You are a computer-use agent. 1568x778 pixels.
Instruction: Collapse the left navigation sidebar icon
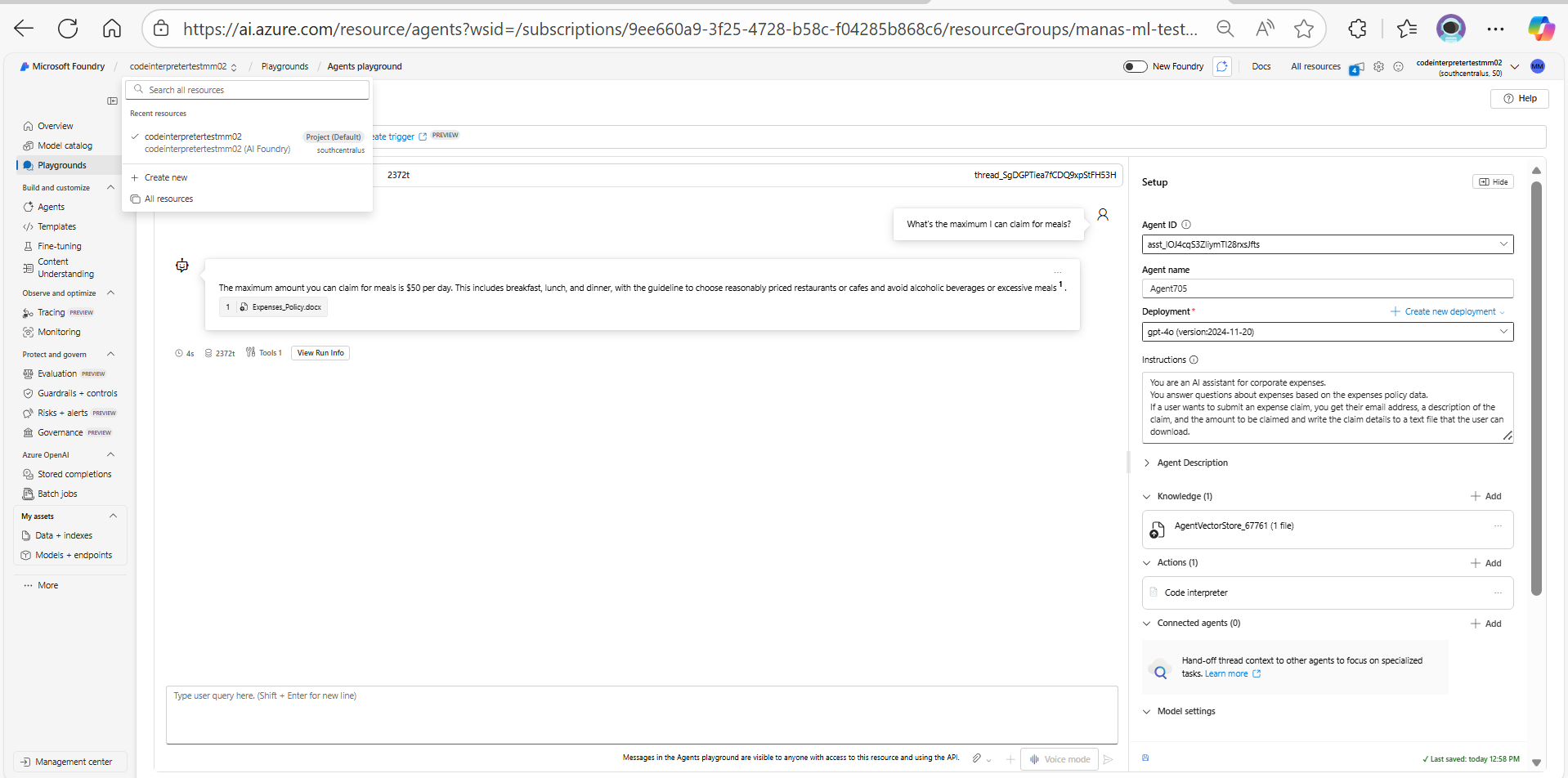(x=112, y=101)
